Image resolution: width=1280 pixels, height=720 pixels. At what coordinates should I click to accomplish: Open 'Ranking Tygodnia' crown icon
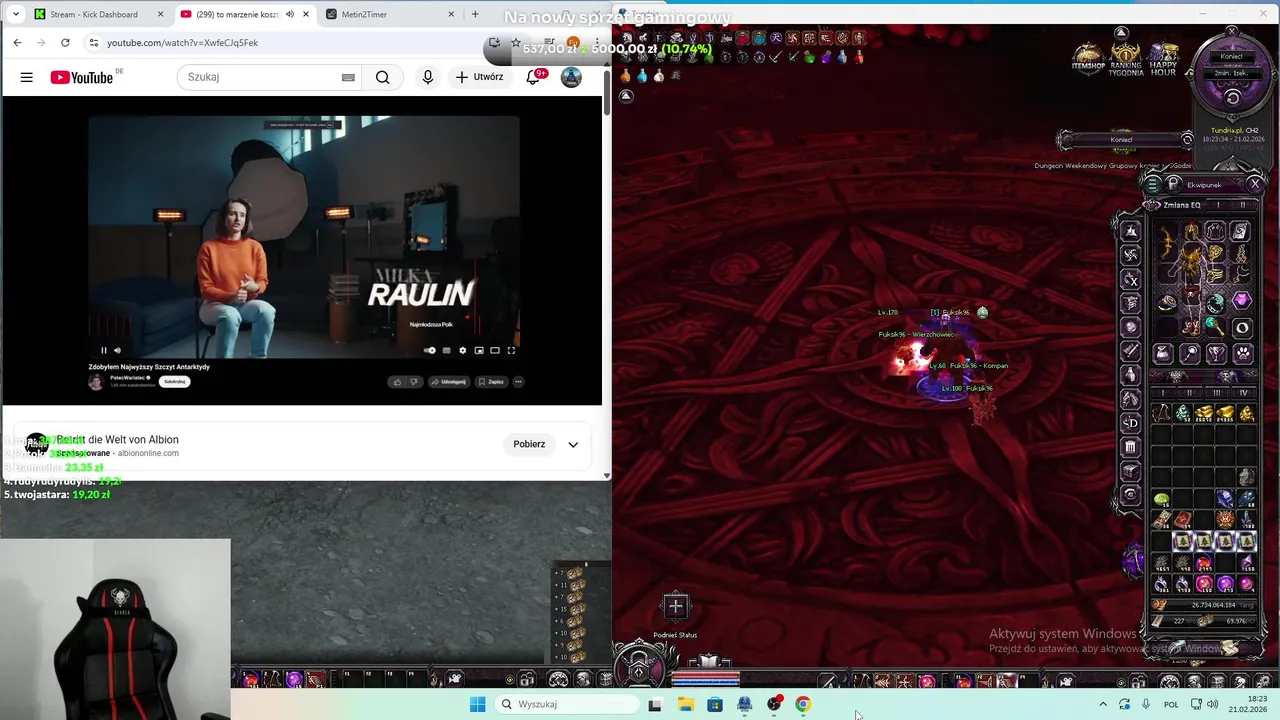click(1126, 58)
